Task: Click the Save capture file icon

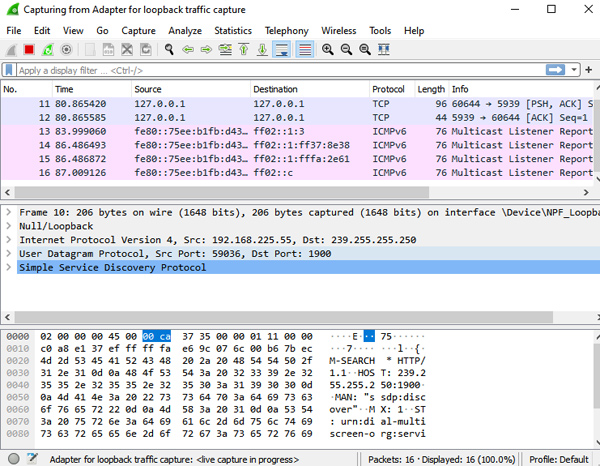Action: point(109,50)
